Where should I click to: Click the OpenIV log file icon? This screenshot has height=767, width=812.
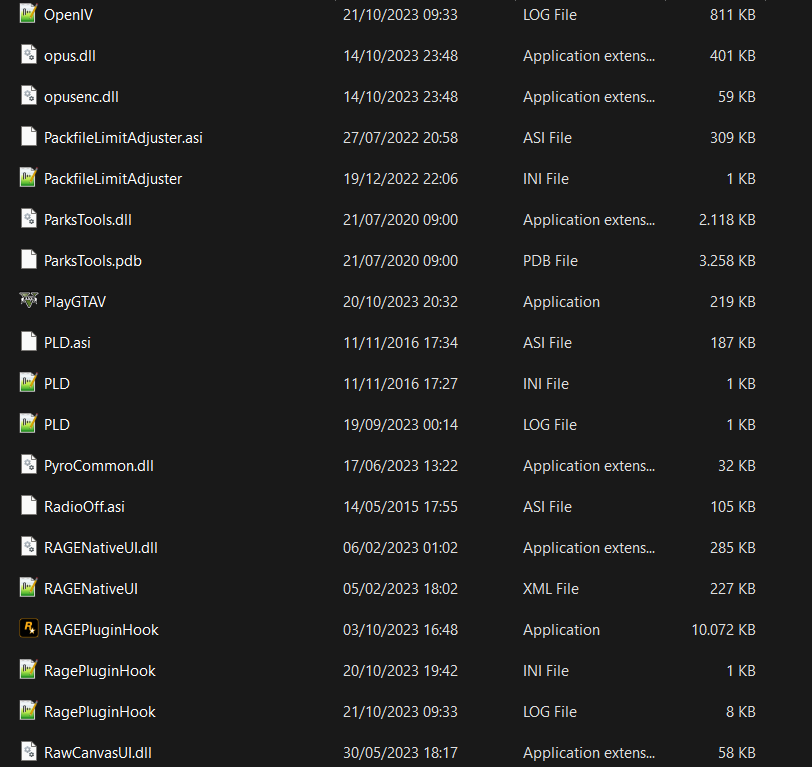tap(28, 14)
